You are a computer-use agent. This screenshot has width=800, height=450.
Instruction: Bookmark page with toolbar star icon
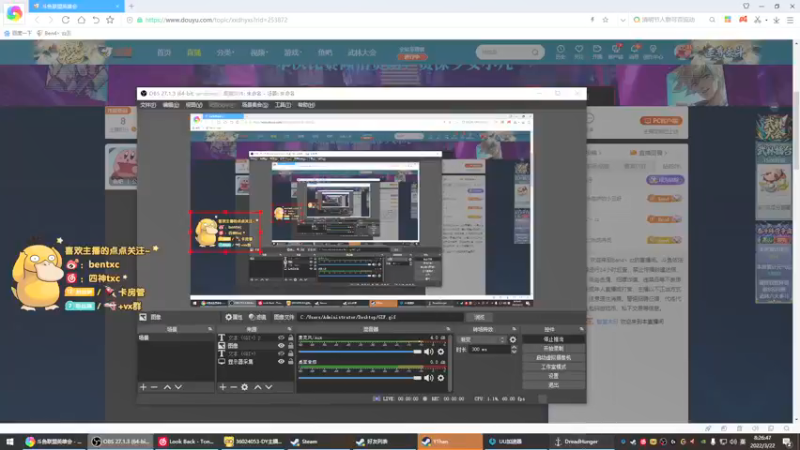coord(110,20)
